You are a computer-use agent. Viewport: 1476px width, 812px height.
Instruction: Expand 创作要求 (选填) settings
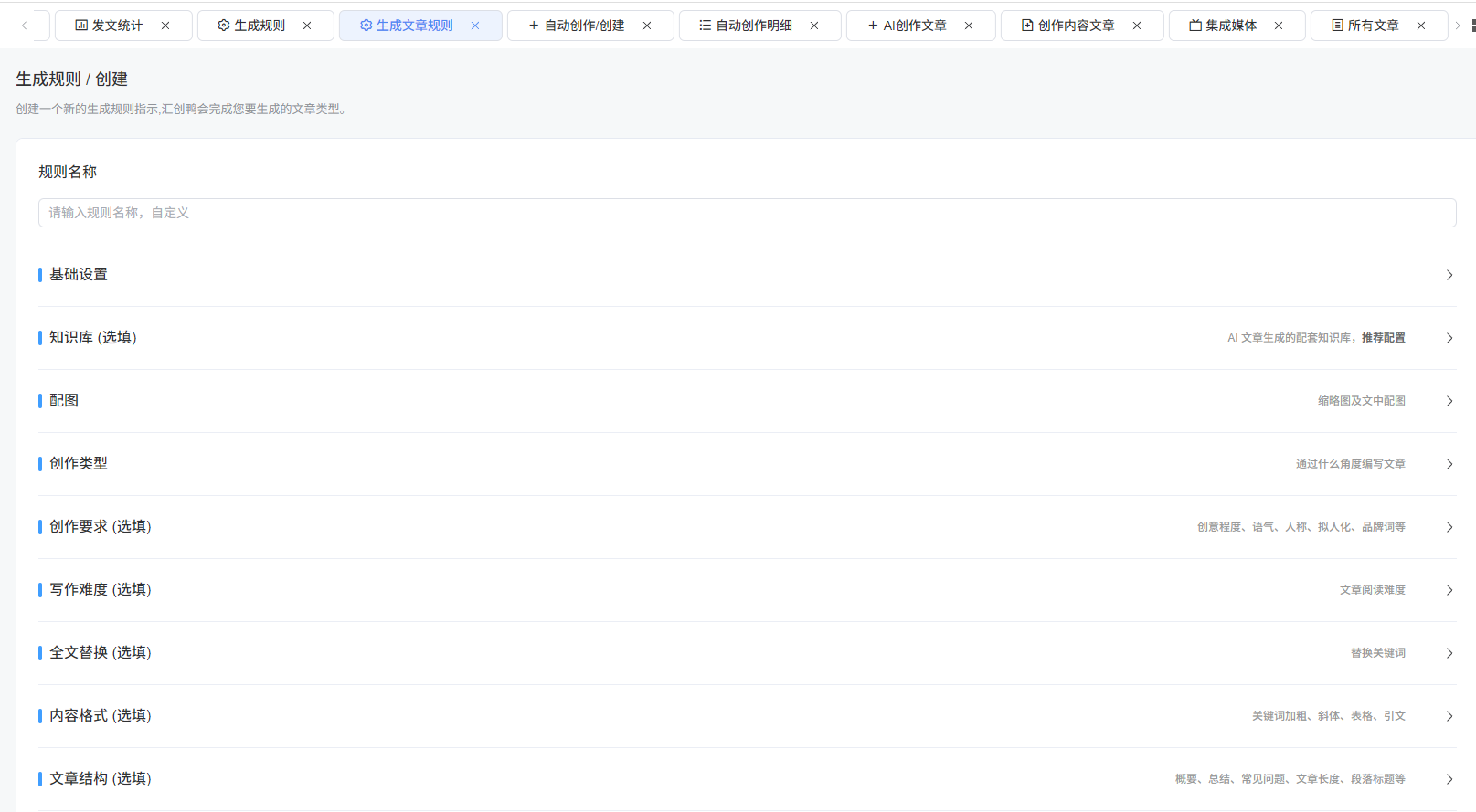pos(1449,527)
